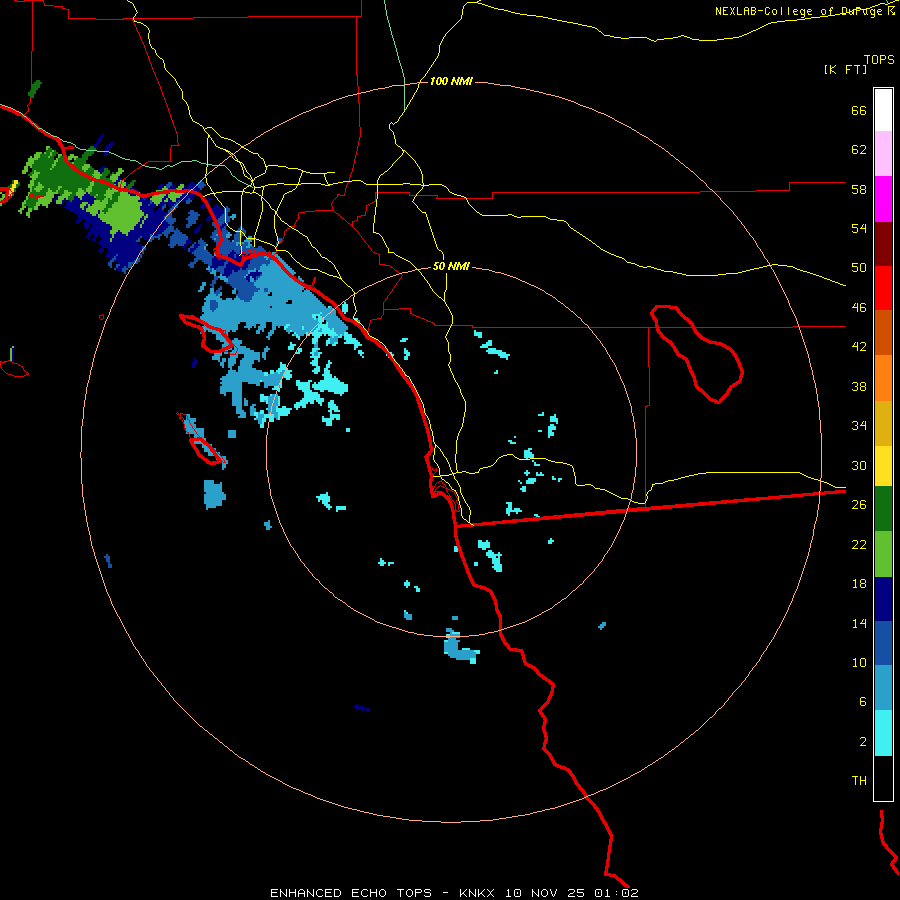Click the yellow 34 kft legend swatch

pyautogui.click(x=883, y=466)
